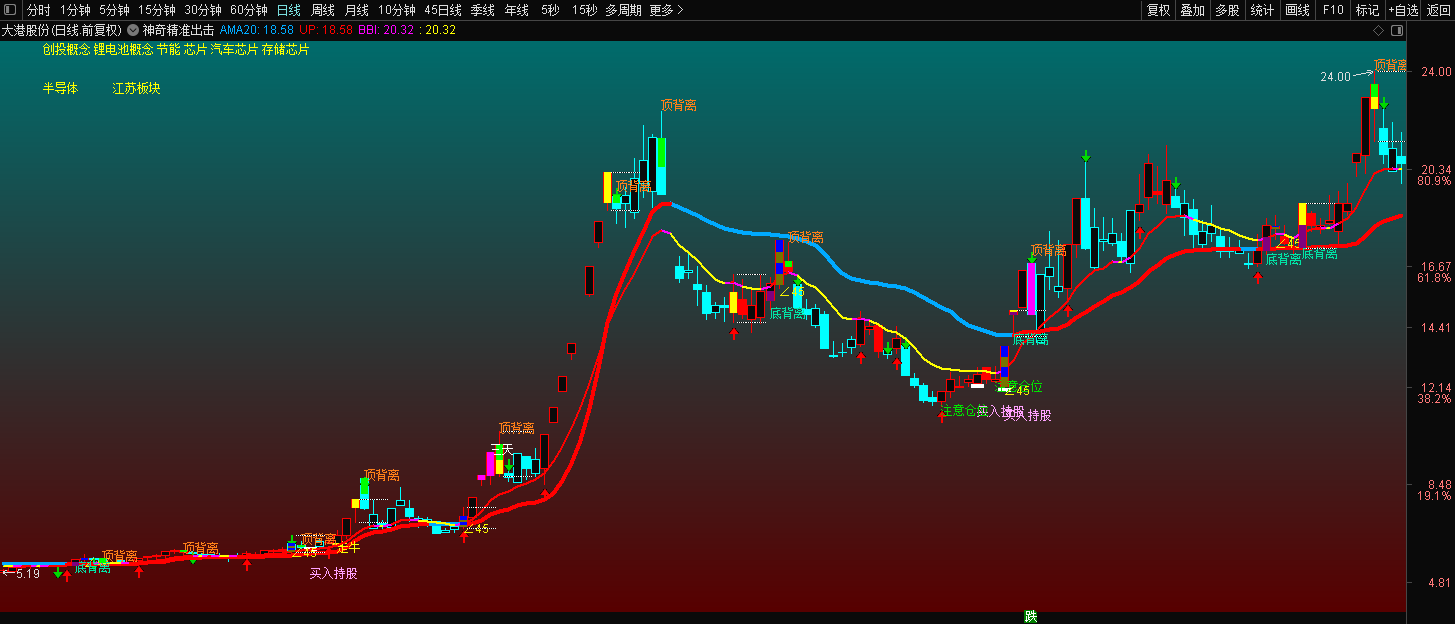Switch to 分时 intraday view

coord(38,10)
